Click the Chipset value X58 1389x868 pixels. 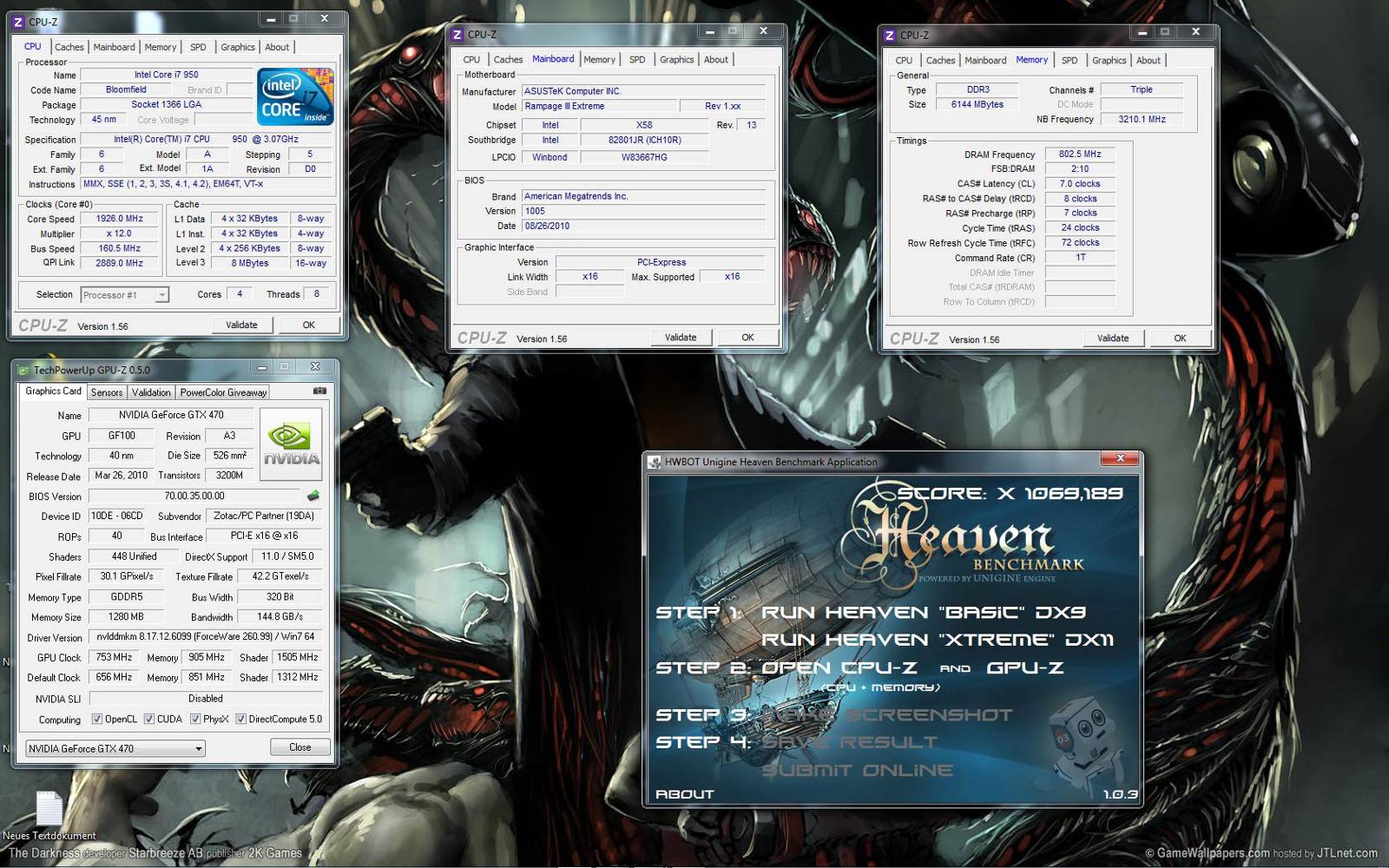(644, 125)
